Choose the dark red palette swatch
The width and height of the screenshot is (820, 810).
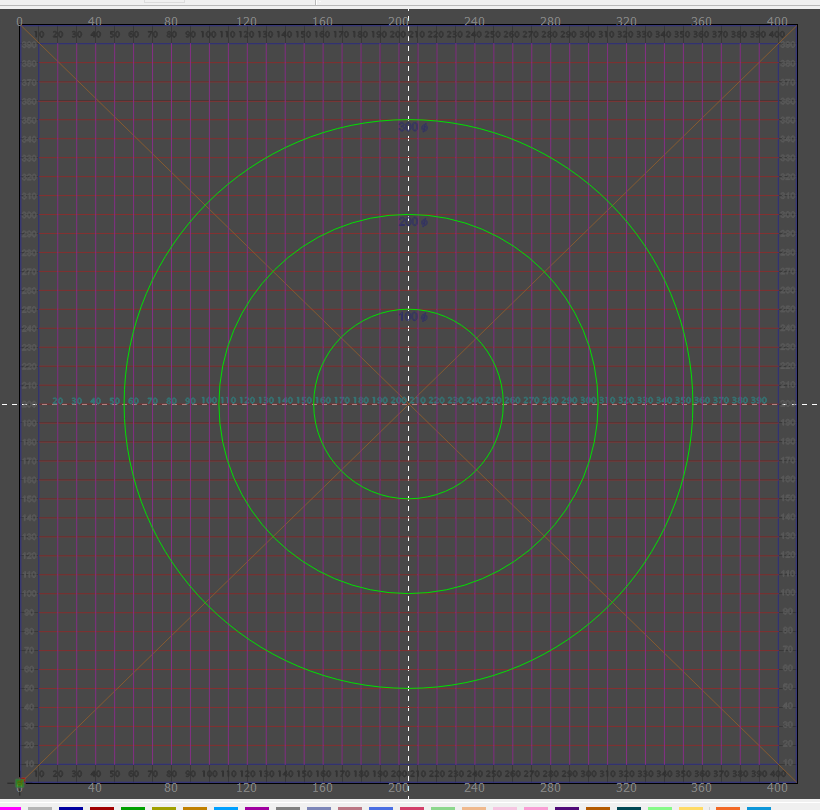click(102, 807)
